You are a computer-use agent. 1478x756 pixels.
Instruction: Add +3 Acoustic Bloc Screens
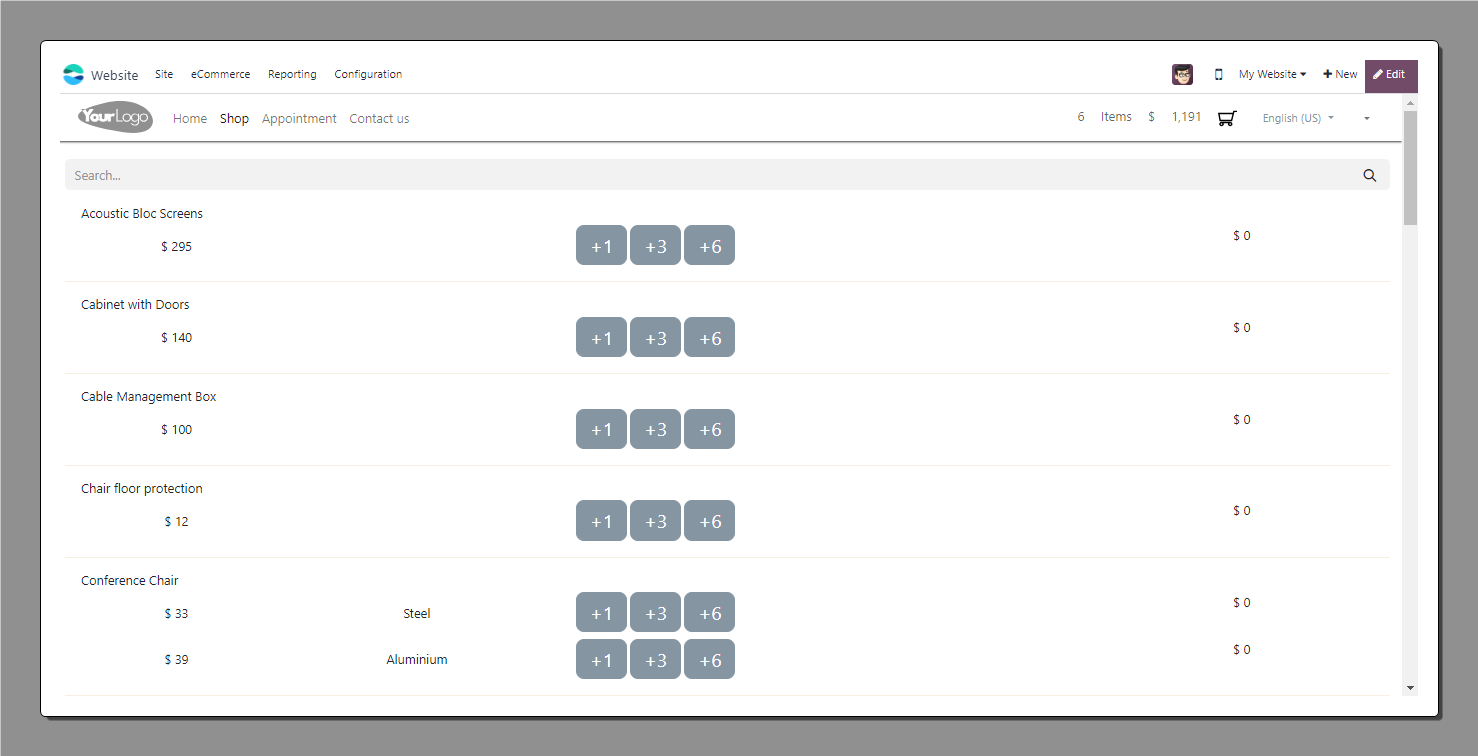point(655,245)
